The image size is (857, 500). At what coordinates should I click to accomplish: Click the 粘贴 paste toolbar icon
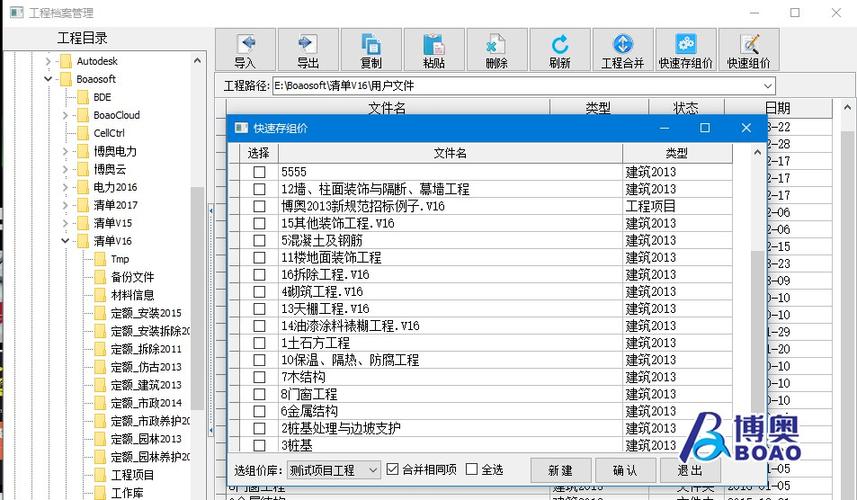pyautogui.click(x=434, y=50)
